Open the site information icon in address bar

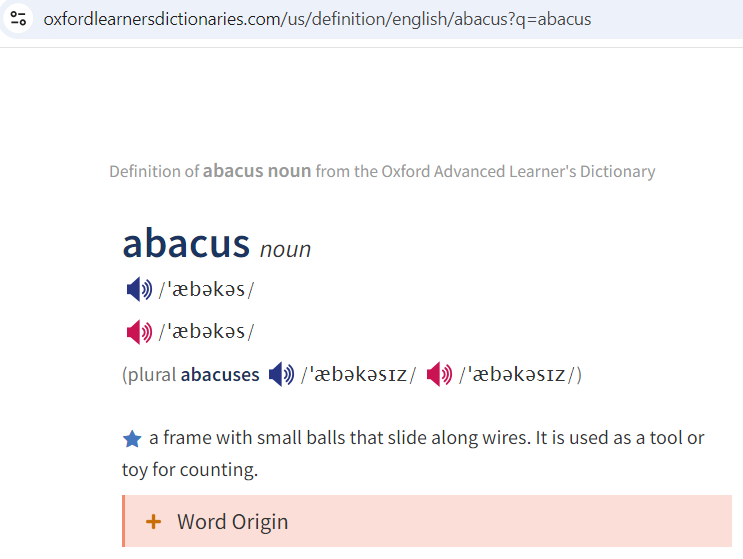tap(18, 19)
